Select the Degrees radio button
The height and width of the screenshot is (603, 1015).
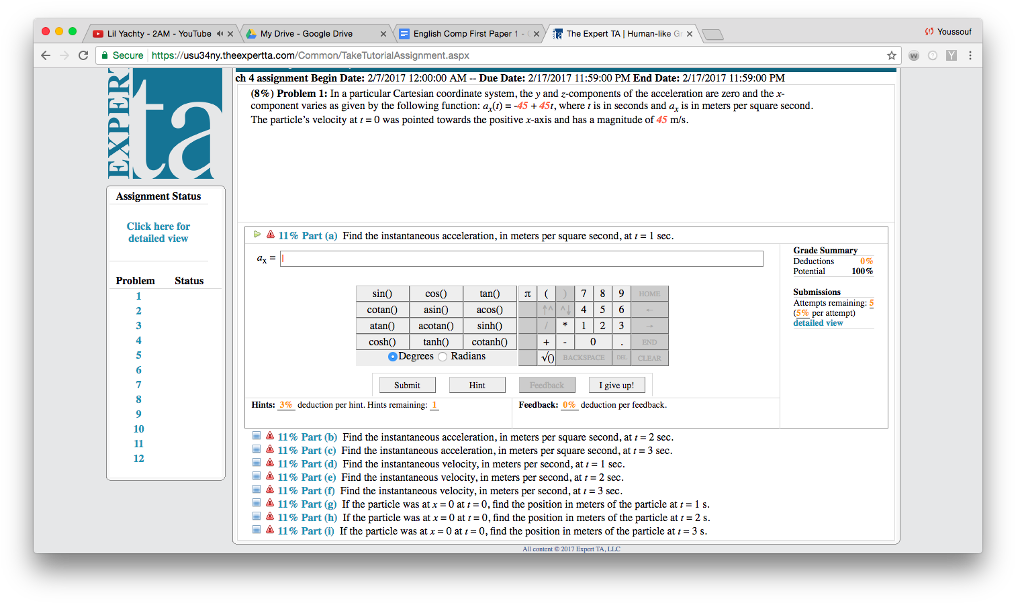(393, 357)
